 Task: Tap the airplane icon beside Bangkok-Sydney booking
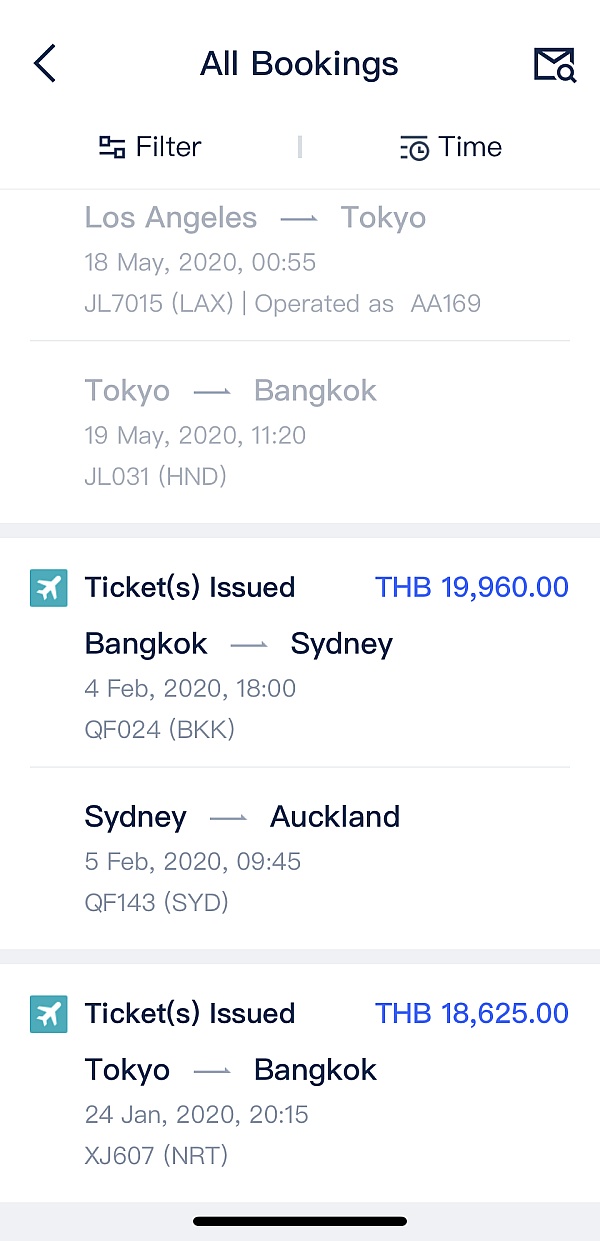click(x=47, y=588)
